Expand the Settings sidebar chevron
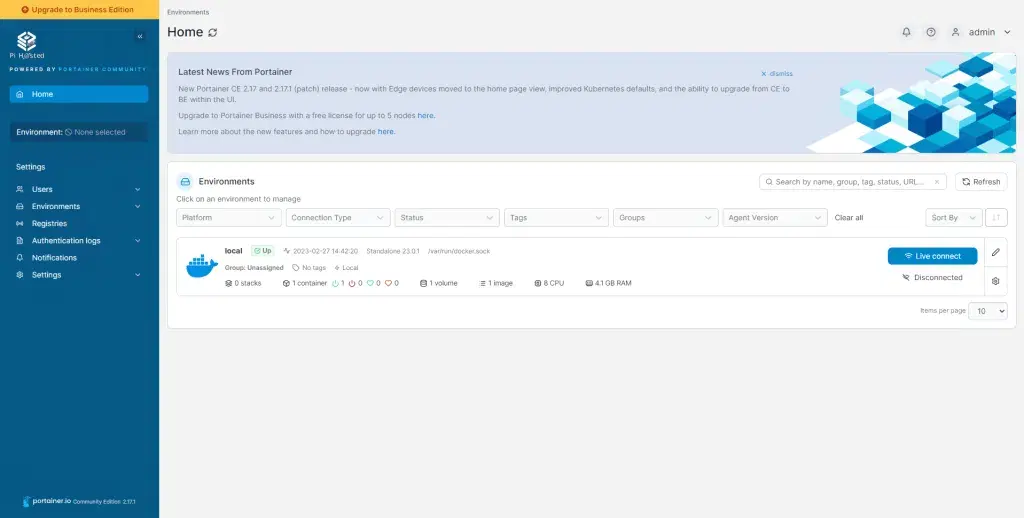This screenshot has height=518, width=1024. (137, 275)
